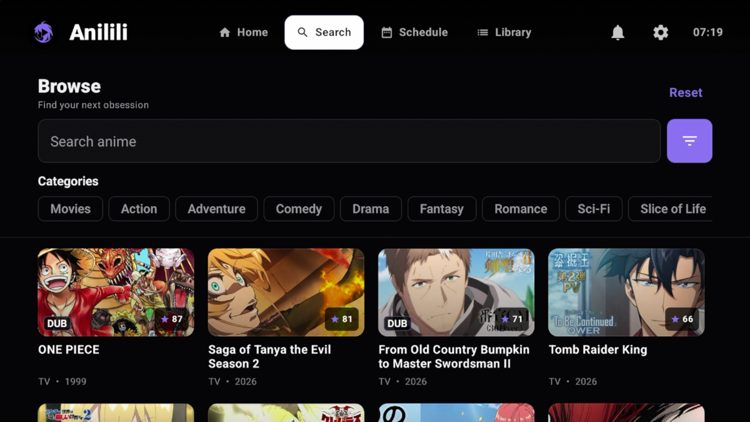Filter by the Fantasy category
This screenshot has height=422, width=750.
[441, 209]
